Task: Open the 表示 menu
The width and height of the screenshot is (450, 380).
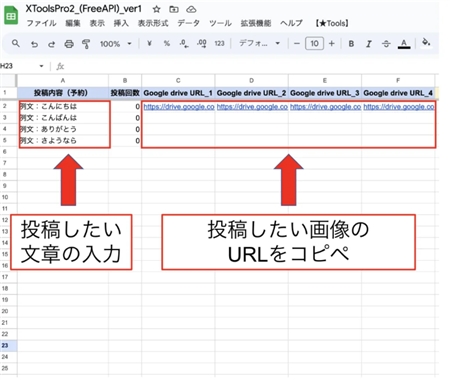Action: pyautogui.click(x=97, y=23)
